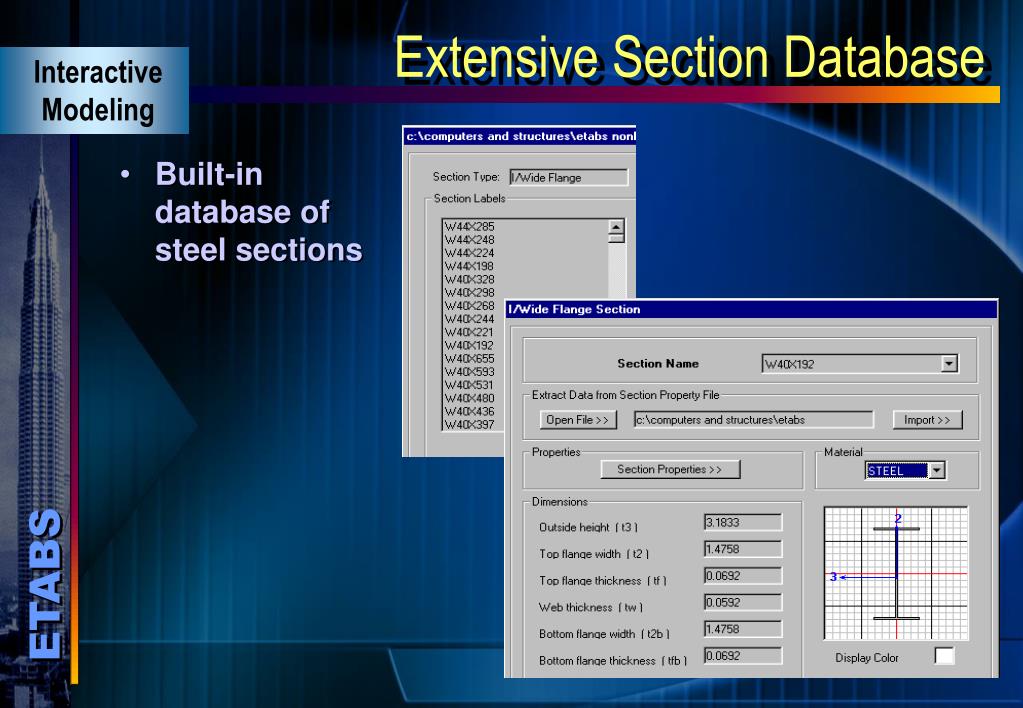Select W40X593 in Section Labels list
The image size is (1023, 708).
tap(470, 371)
